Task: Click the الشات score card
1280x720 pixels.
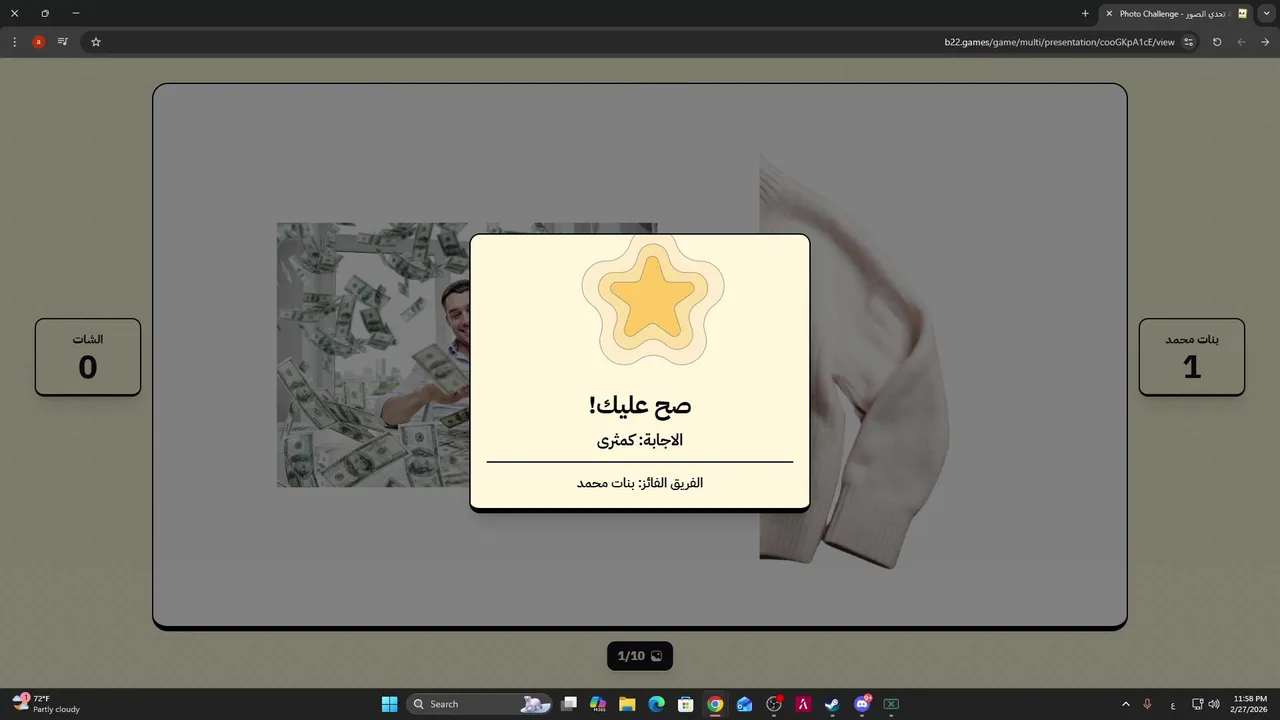Action: [88, 357]
